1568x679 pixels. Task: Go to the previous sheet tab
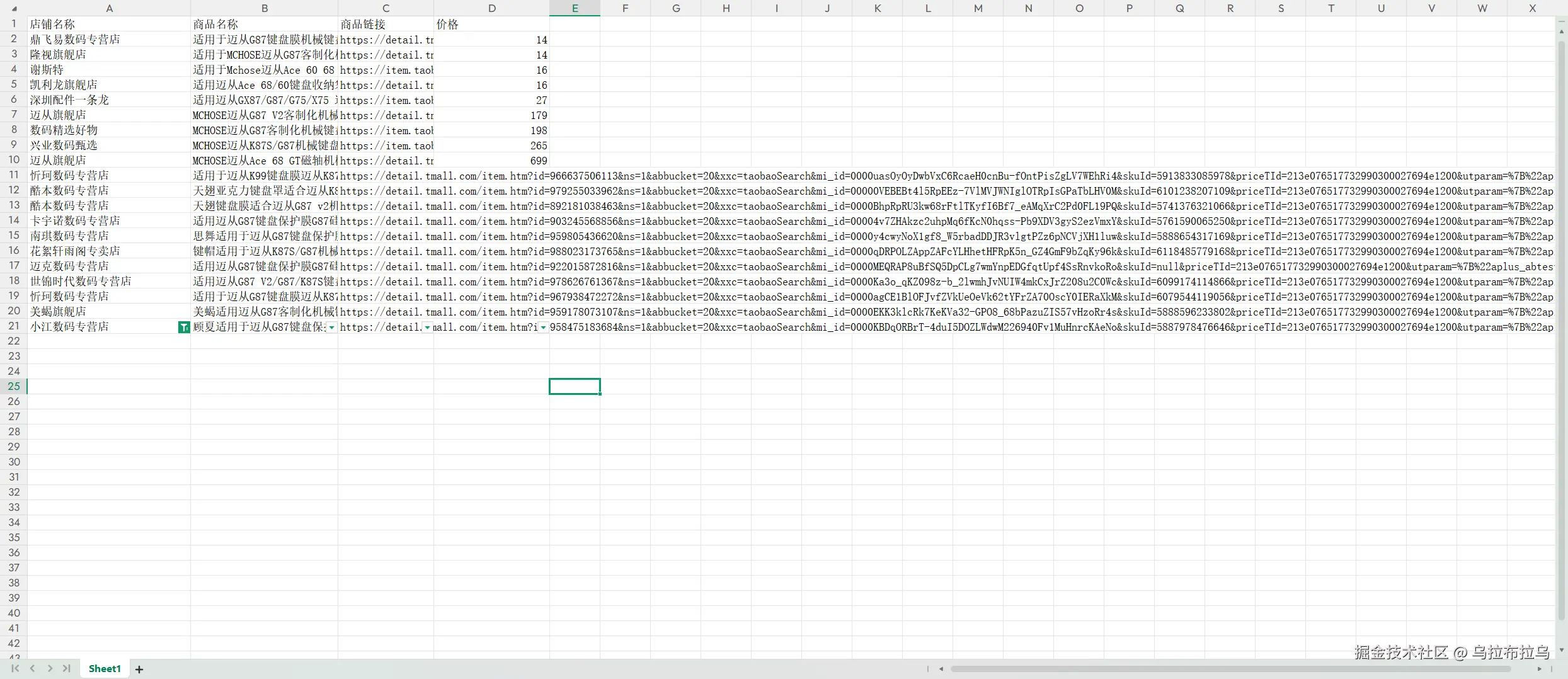[32, 668]
